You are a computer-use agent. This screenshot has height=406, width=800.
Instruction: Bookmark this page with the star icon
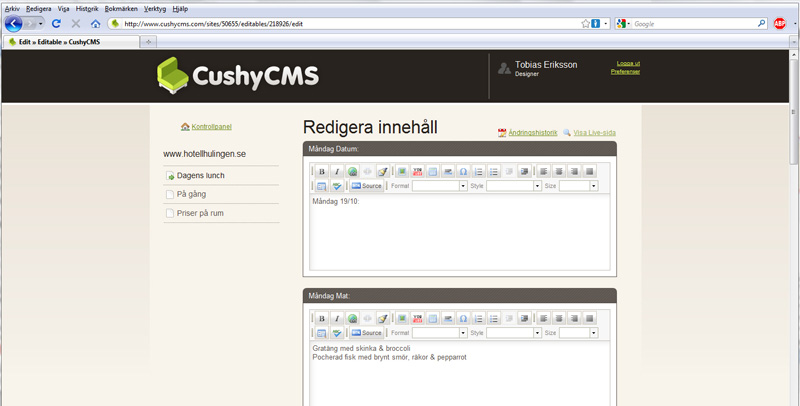click(585, 23)
